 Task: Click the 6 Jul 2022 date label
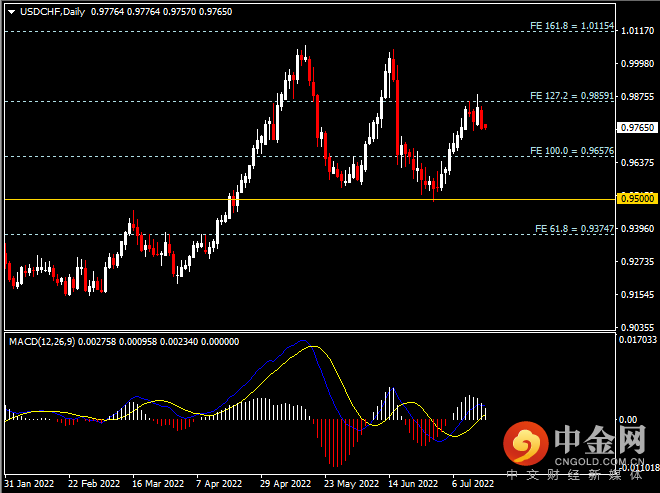point(473,483)
